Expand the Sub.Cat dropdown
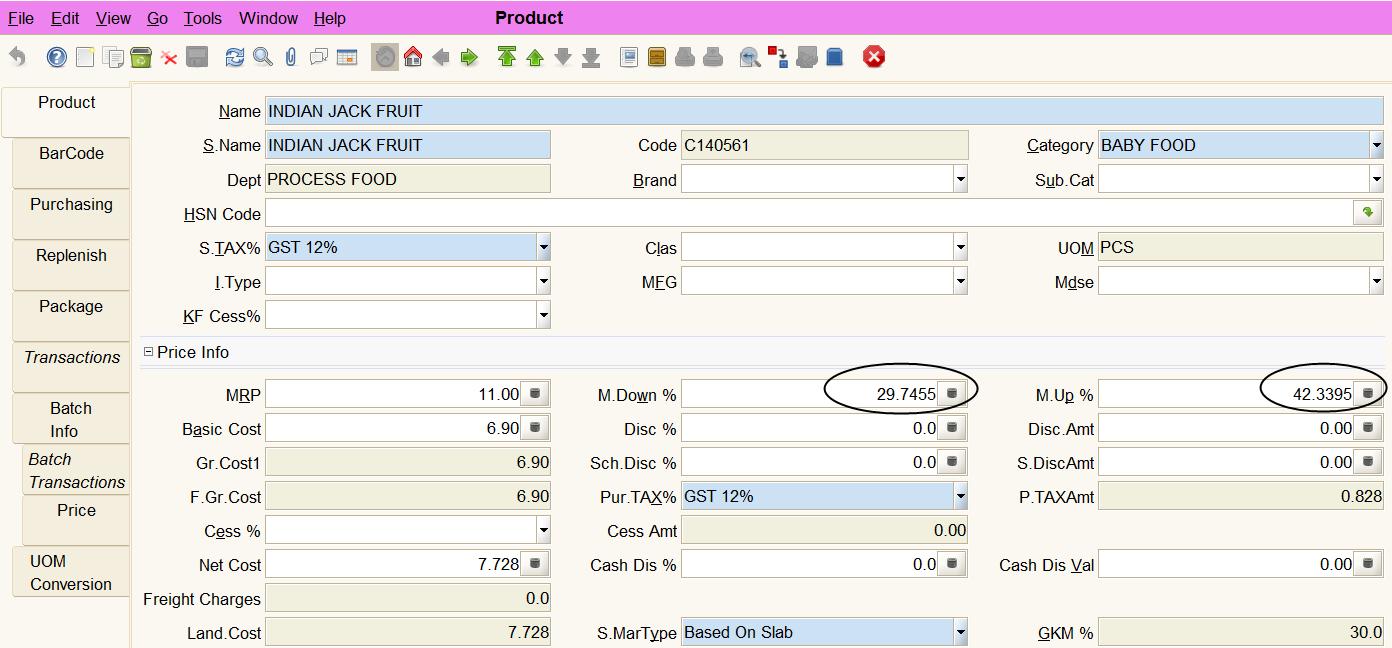 coord(1376,180)
